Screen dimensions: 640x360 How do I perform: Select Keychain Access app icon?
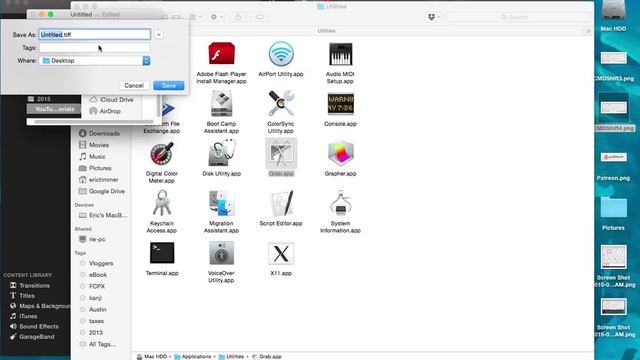[x=162, y=203]
